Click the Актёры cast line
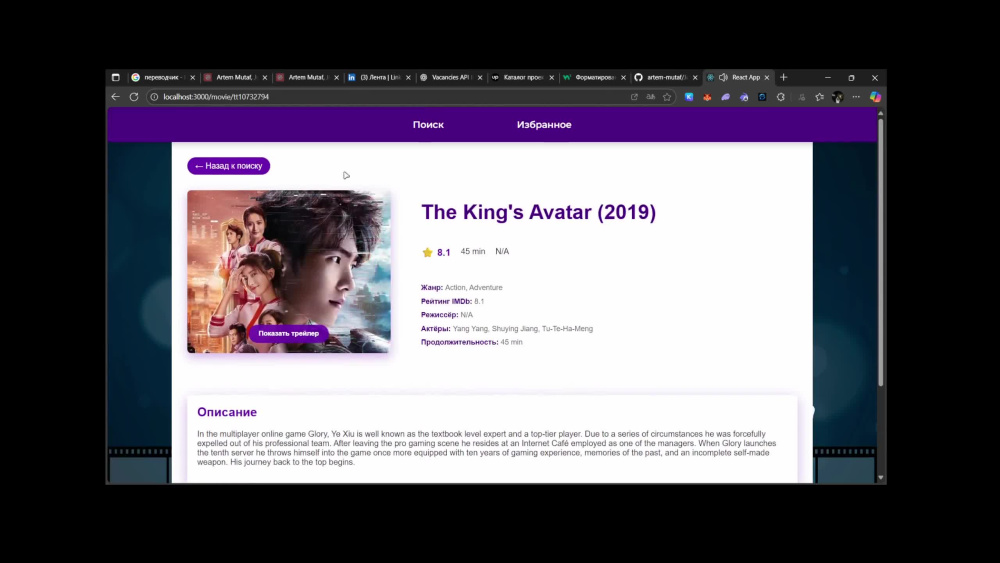This screenshot has width=1000, height=563. 506,328
